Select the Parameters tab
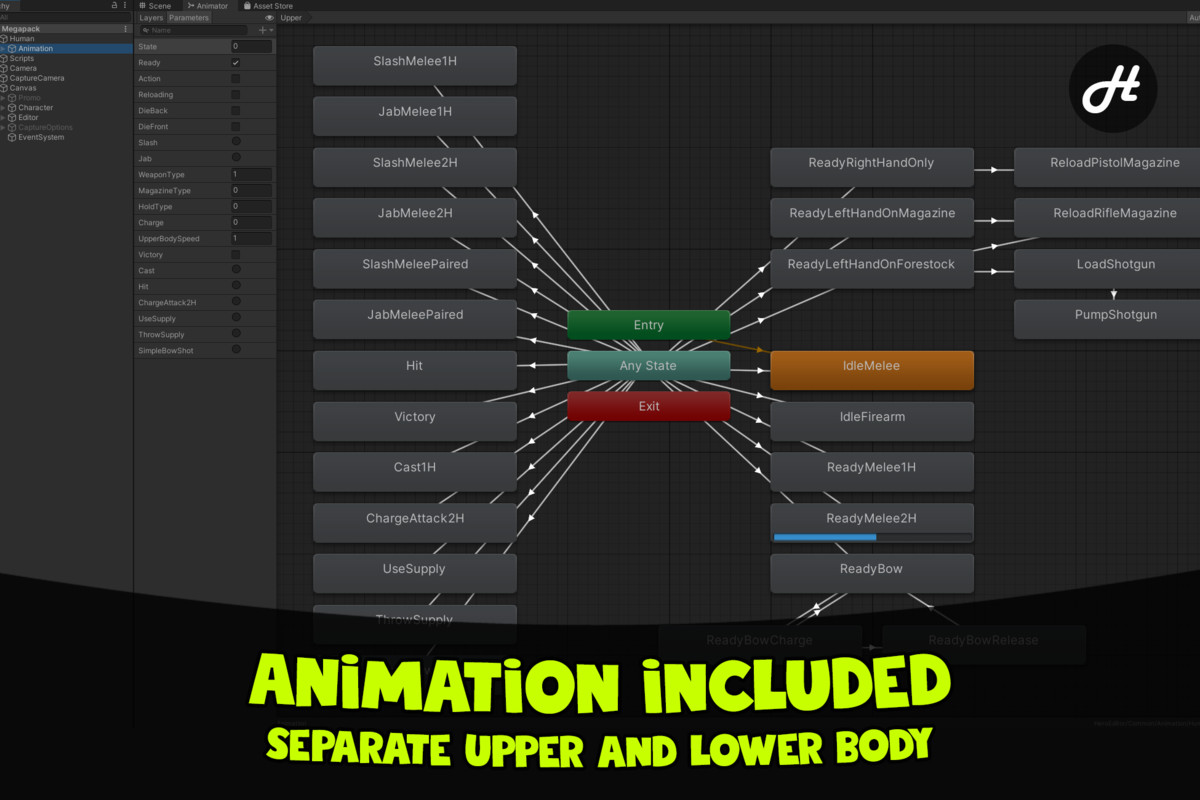The height and width of the screenshot is (800, 1200). coord(189,18)
